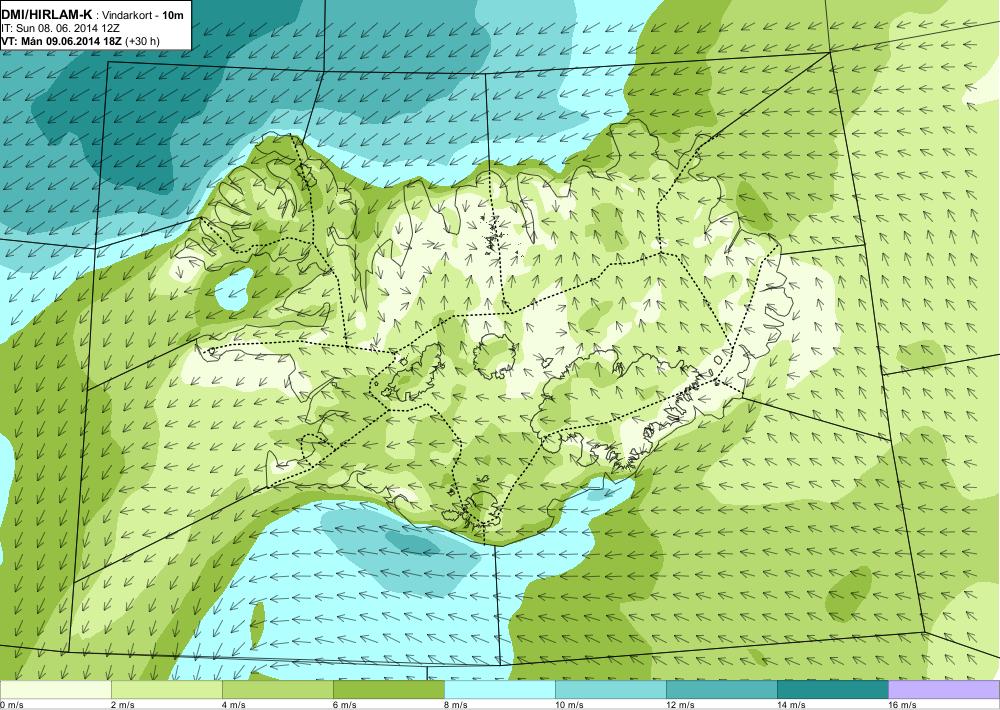Click the "10 m/s" legend label
The width and height of the screenshot is (1000, 710).
(x=569, y=705)
